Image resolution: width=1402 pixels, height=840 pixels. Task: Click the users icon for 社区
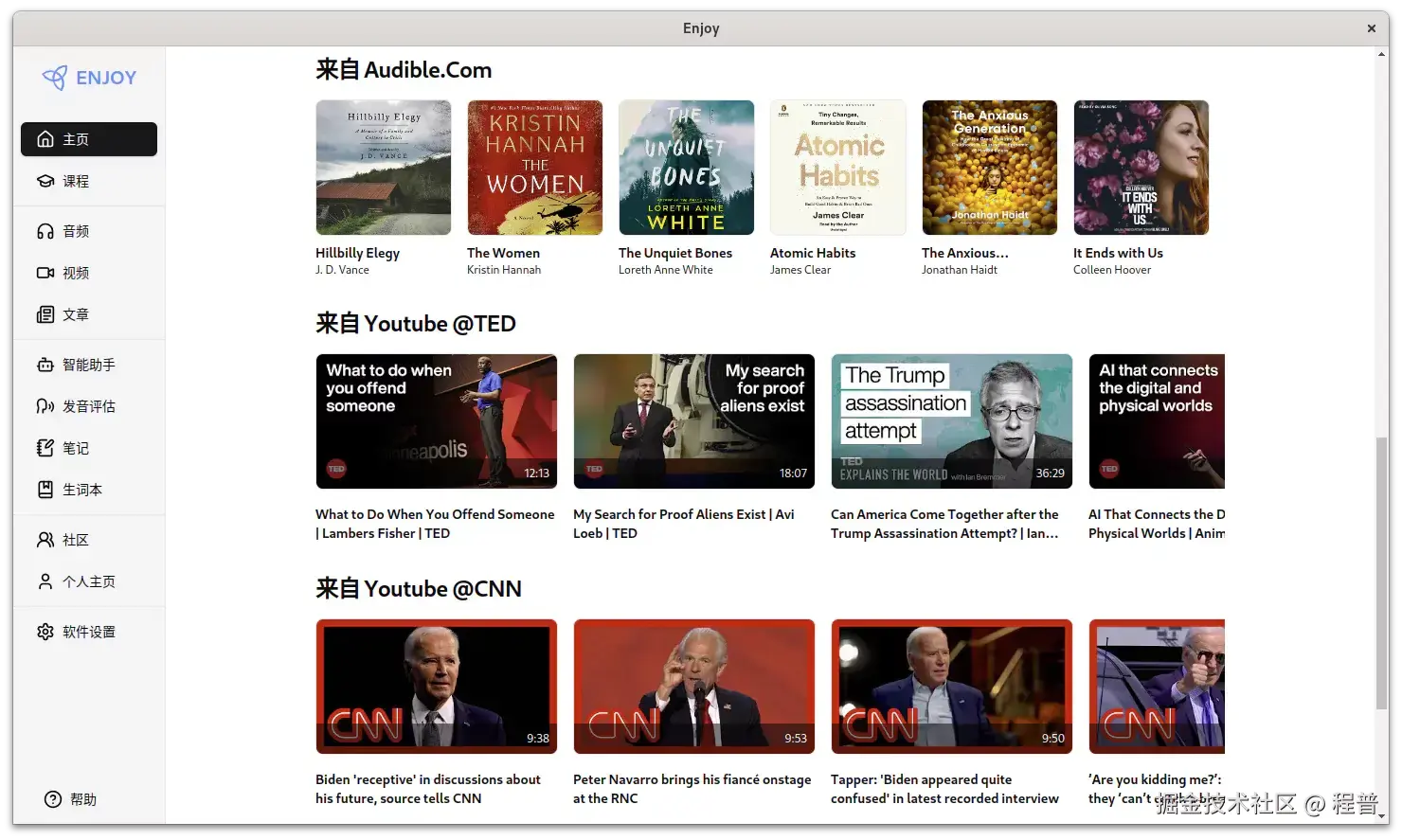click(45, 540)
